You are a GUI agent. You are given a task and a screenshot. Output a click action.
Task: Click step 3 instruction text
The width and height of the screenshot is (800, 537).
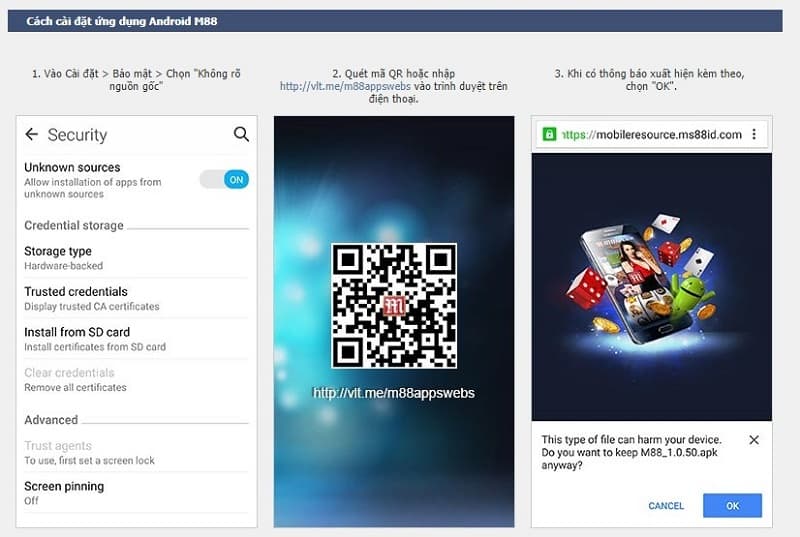(649, 80)
